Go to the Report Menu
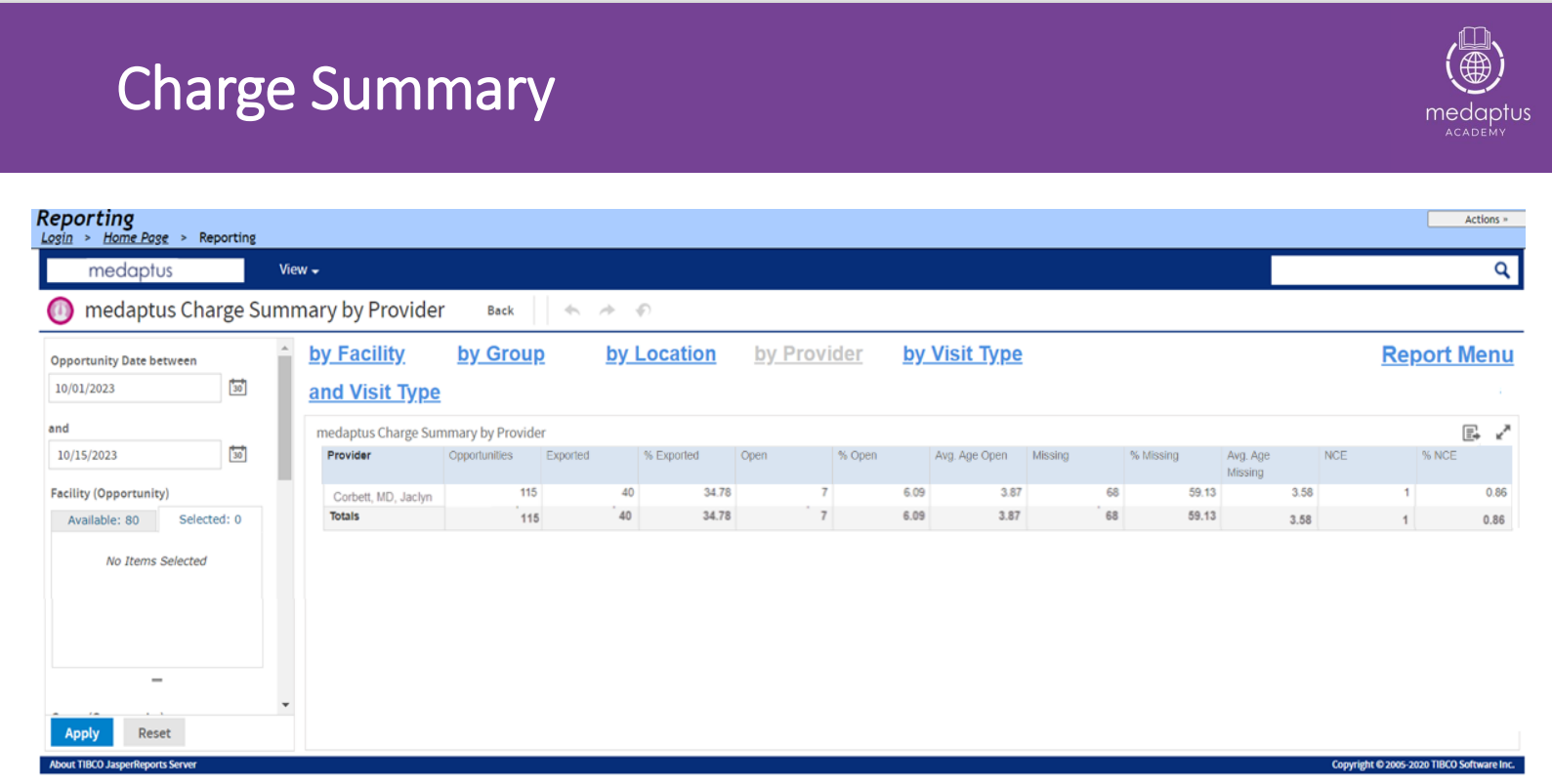The image size is (1552, 784). (1447, 355)
